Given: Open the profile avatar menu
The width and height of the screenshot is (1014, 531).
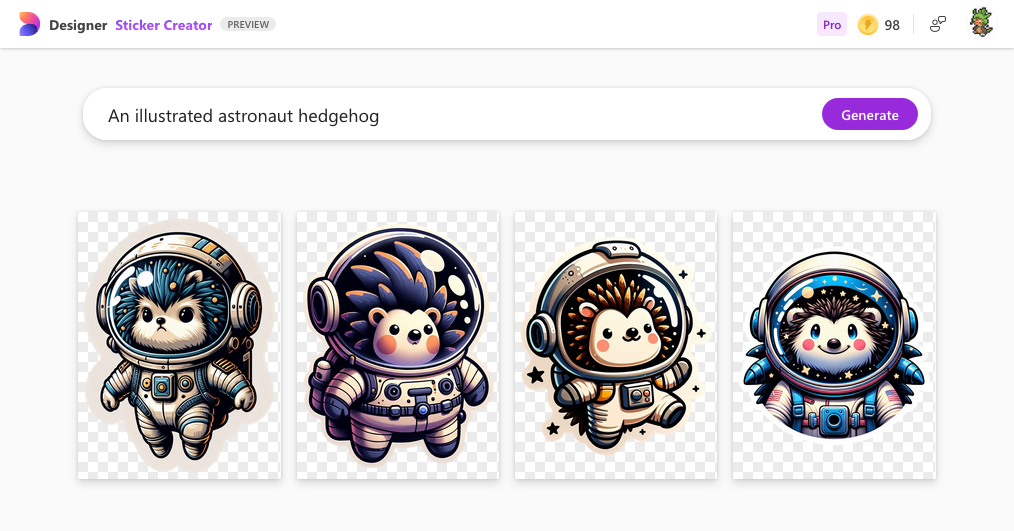Looking at the screenshot, I should (982, 23).
